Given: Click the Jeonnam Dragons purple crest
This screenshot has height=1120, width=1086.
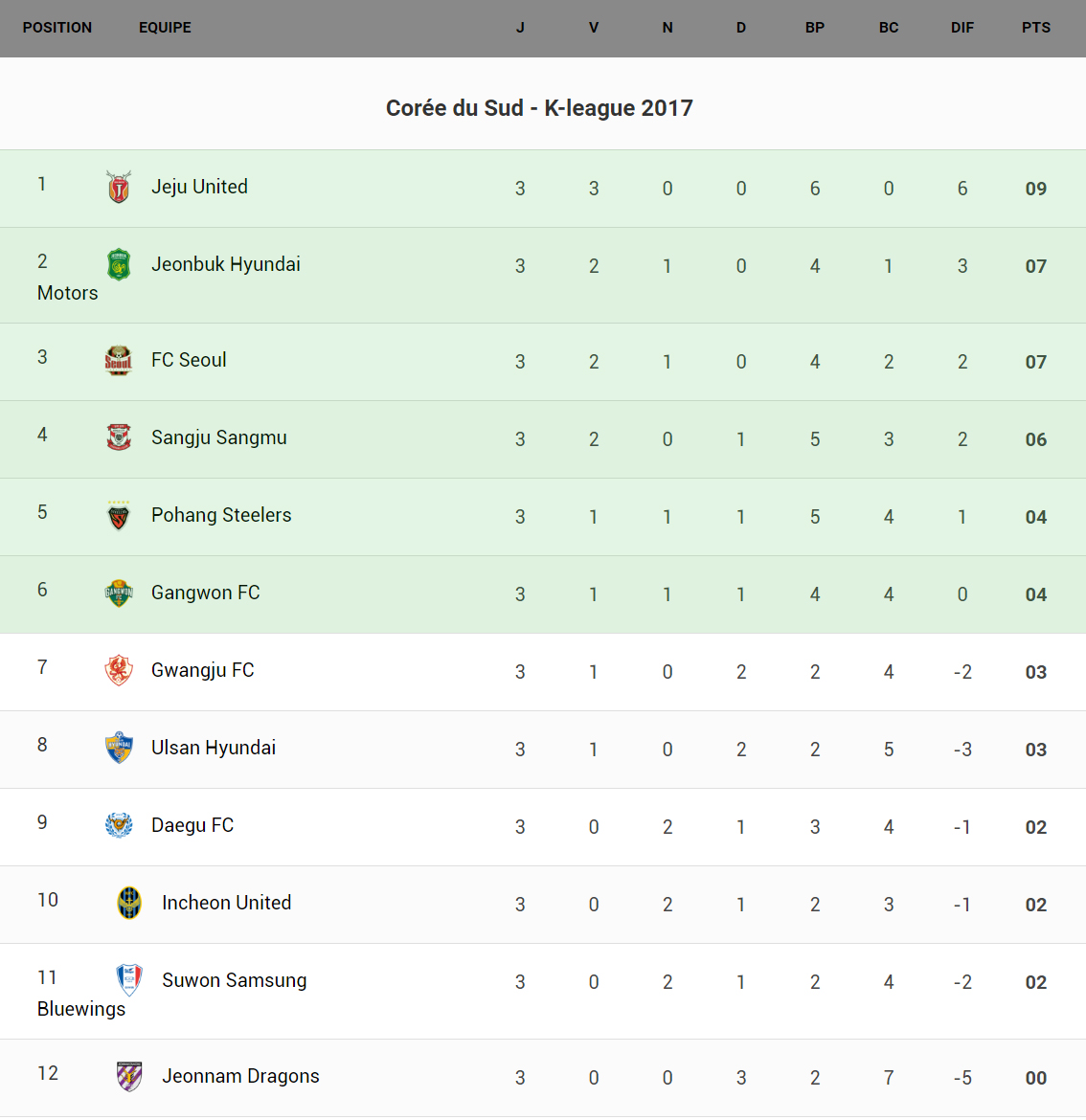Looking at the screenshot, I should pos(129,1077).
